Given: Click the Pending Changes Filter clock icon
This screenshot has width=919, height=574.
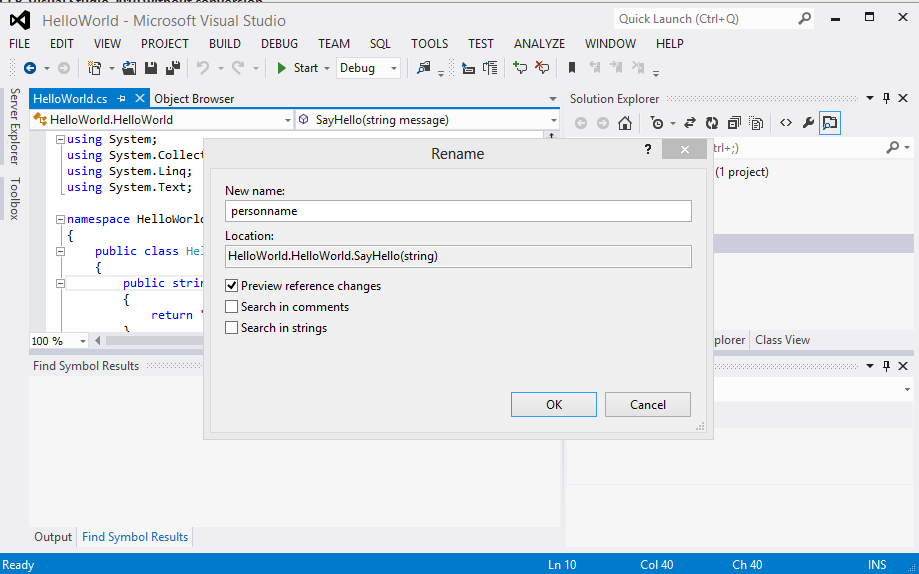Looking at the screenshot, I should (x=658, y=123).
